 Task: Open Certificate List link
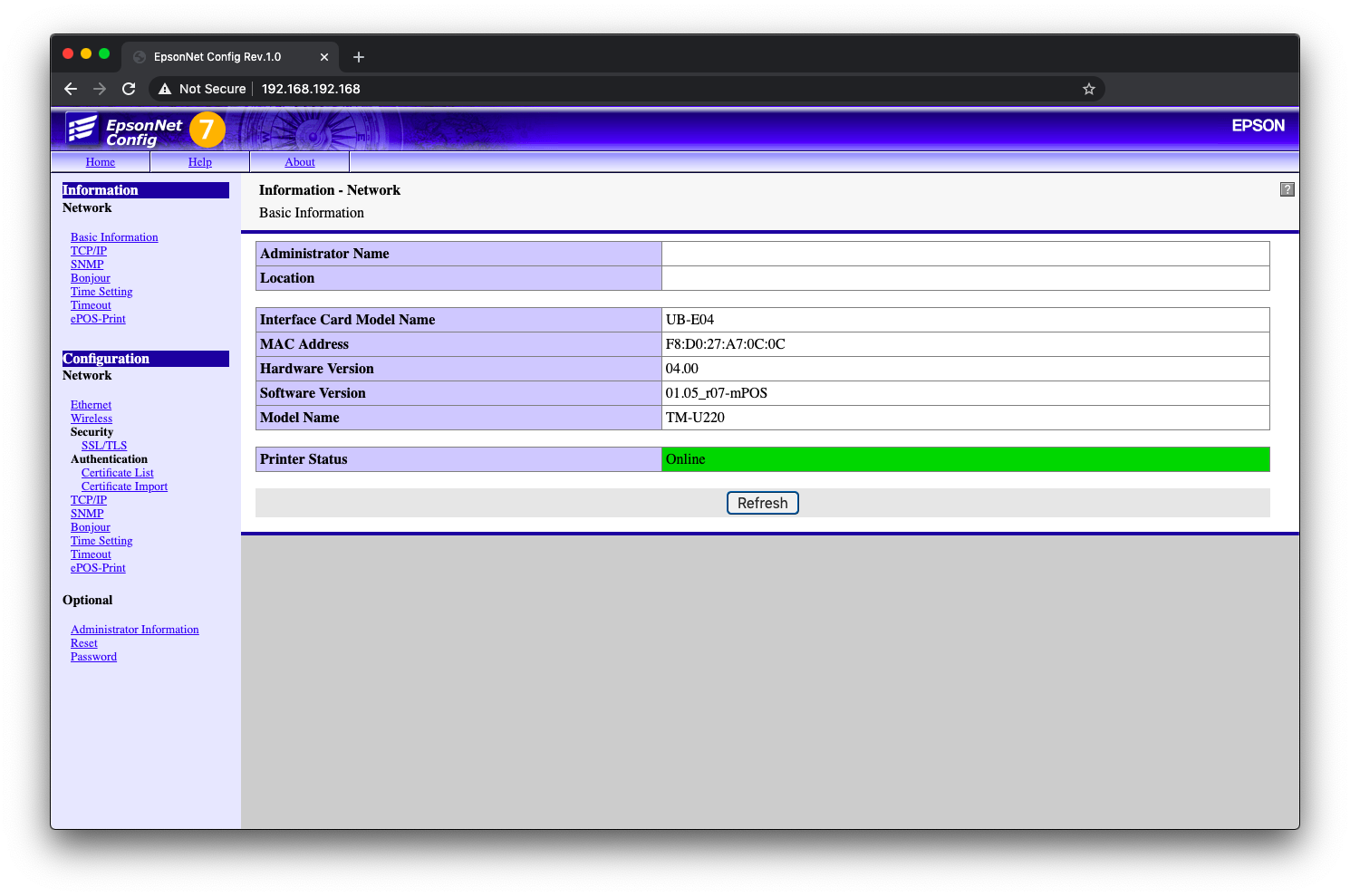tap(118, 473)
